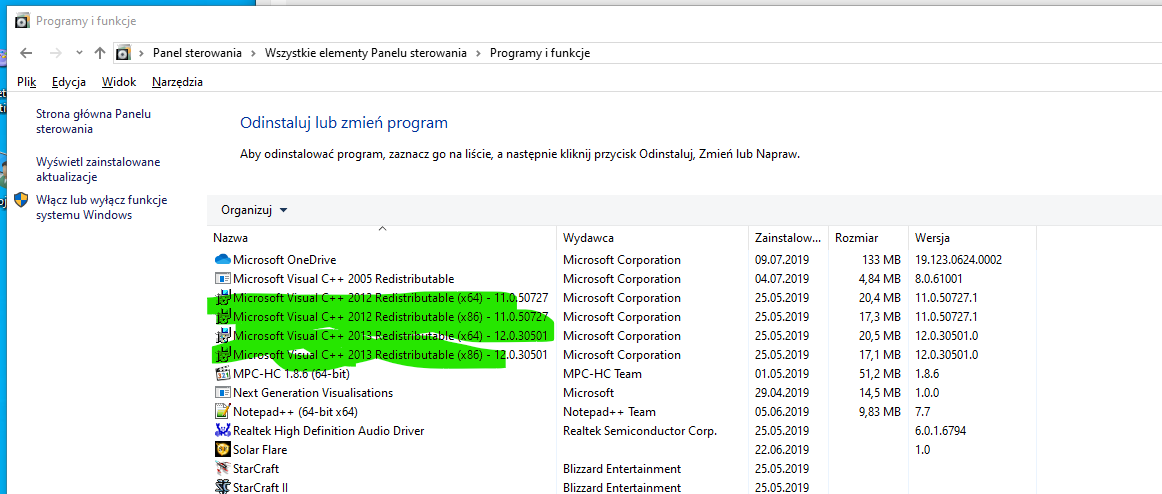Open Strona główna Panelu sterowania link
Screen dimensions: 1162x494
coord(93,121)
